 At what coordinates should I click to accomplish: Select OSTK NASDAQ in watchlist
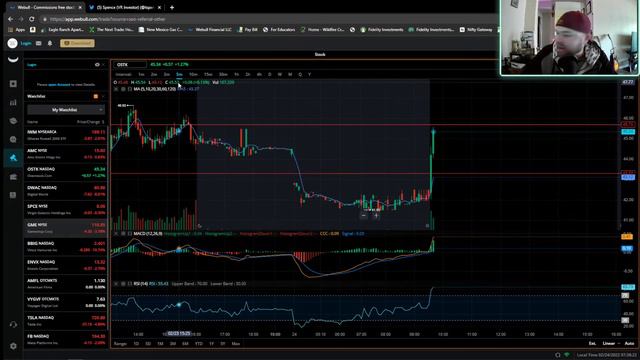(66, 172)
